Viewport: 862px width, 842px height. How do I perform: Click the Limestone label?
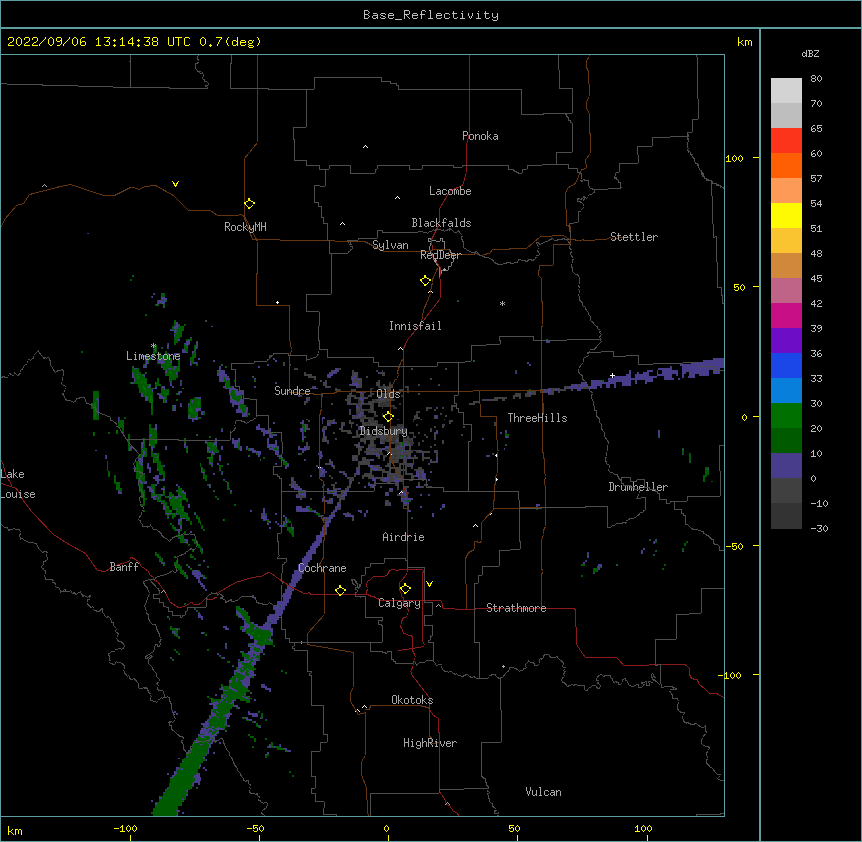(x=153, y=356)
